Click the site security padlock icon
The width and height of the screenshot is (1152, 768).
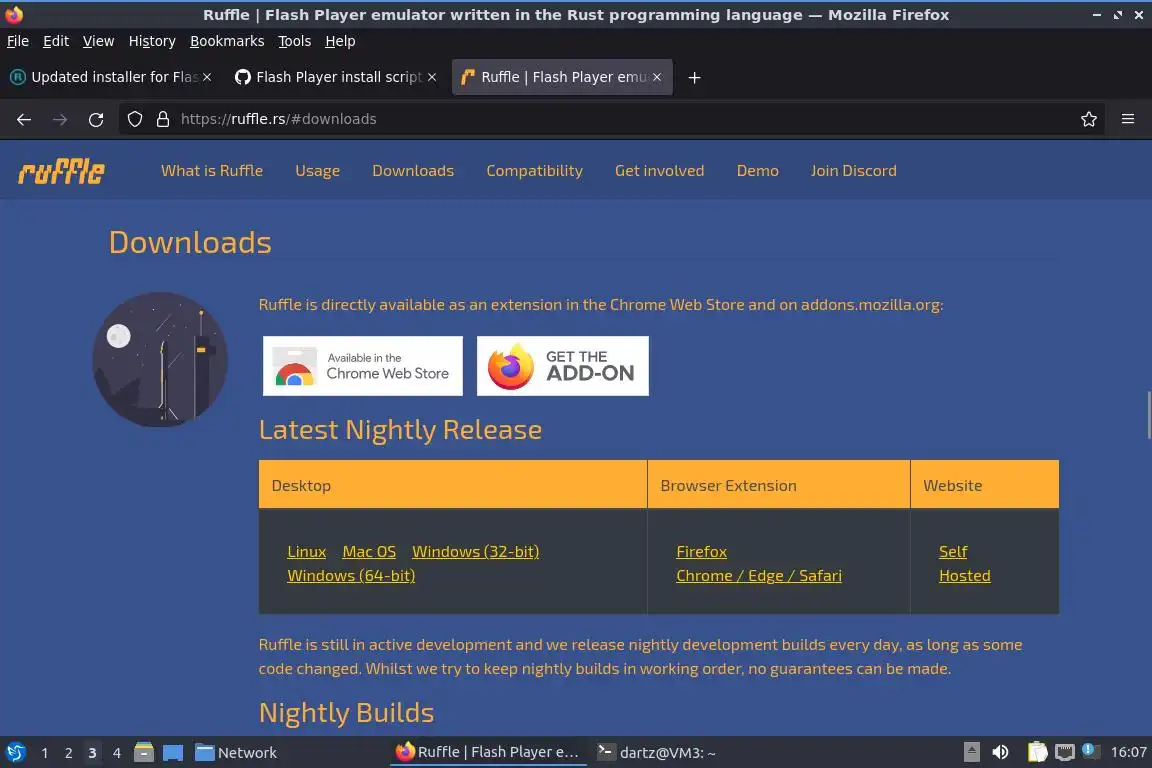[x=163, y=119]
